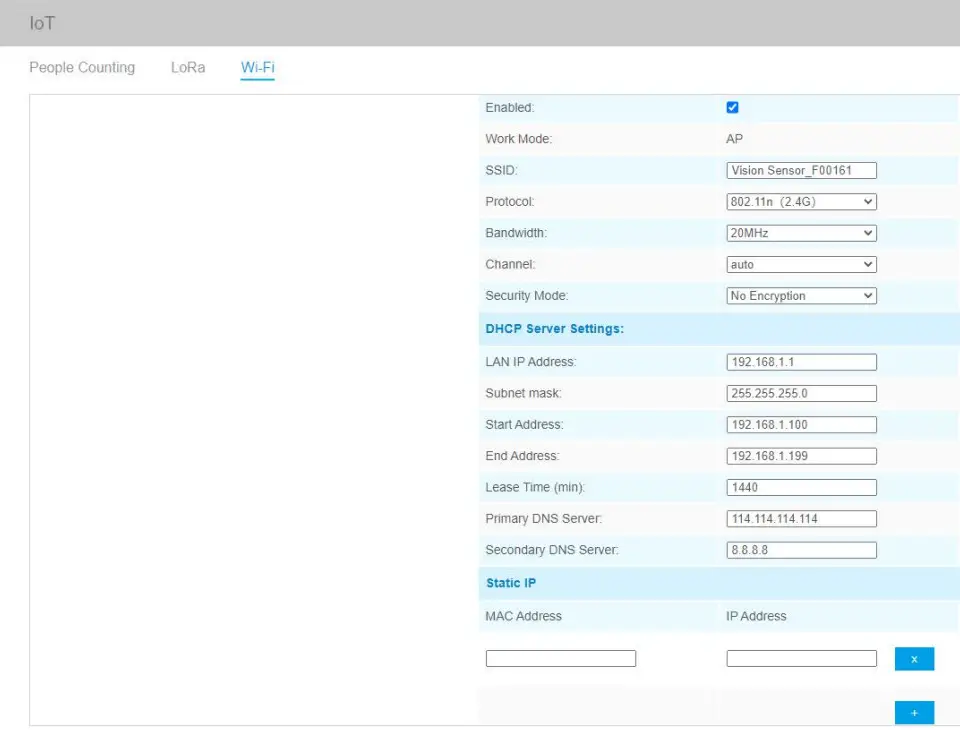The width and height of the screenshot is (960, 730).
Task: Click the static IP Address input box
Action: (x=801, y=659)
